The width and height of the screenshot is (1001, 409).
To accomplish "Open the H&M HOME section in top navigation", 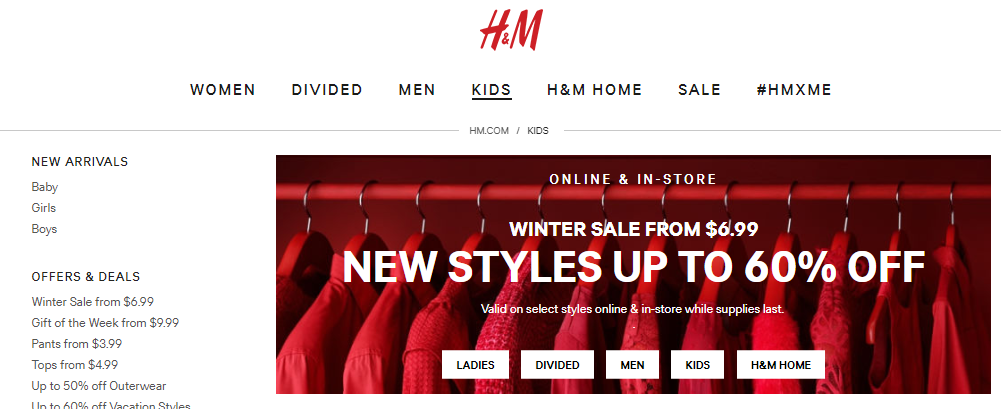I will 594,90.
